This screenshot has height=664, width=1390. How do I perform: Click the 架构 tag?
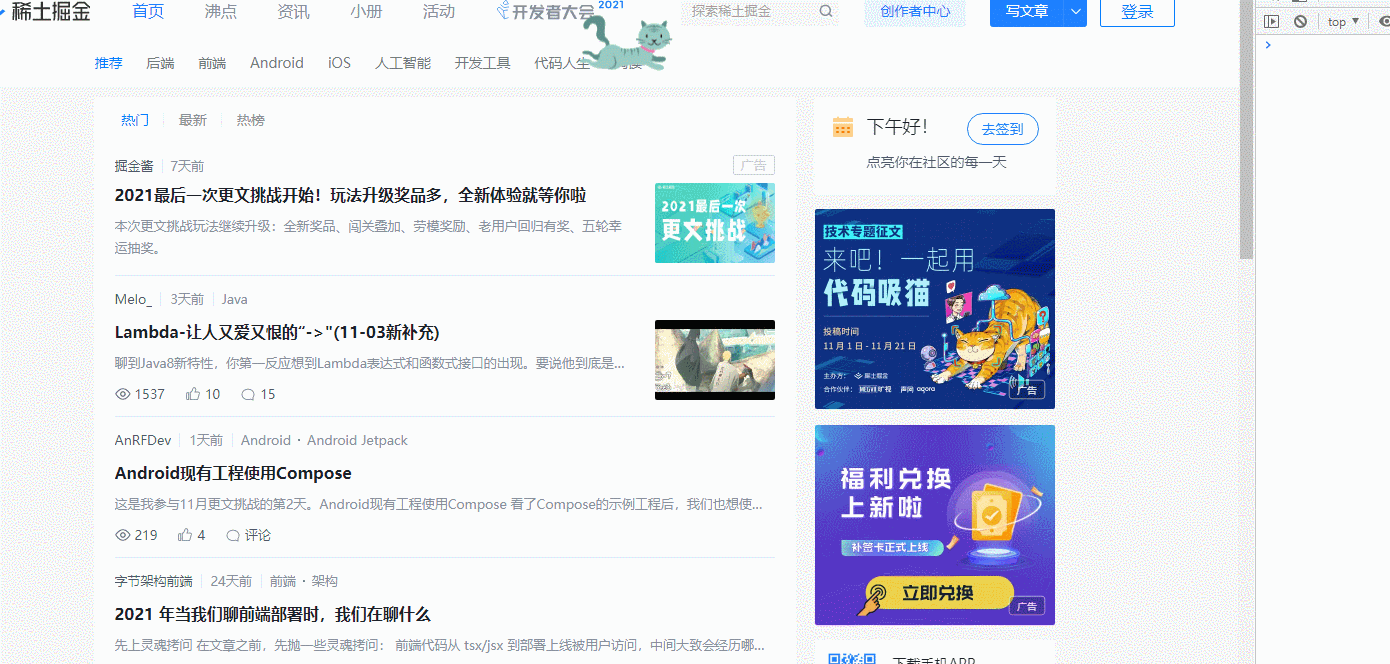324,581
